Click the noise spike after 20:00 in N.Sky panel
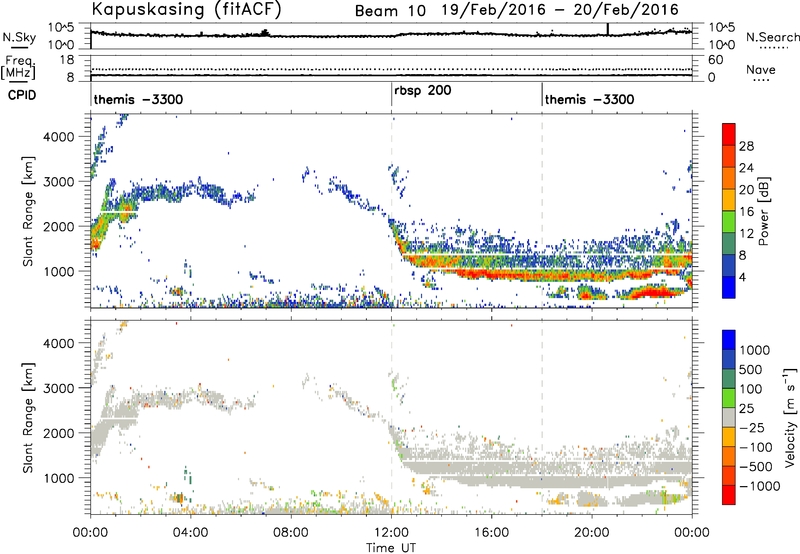 click(x=608, y=30)
